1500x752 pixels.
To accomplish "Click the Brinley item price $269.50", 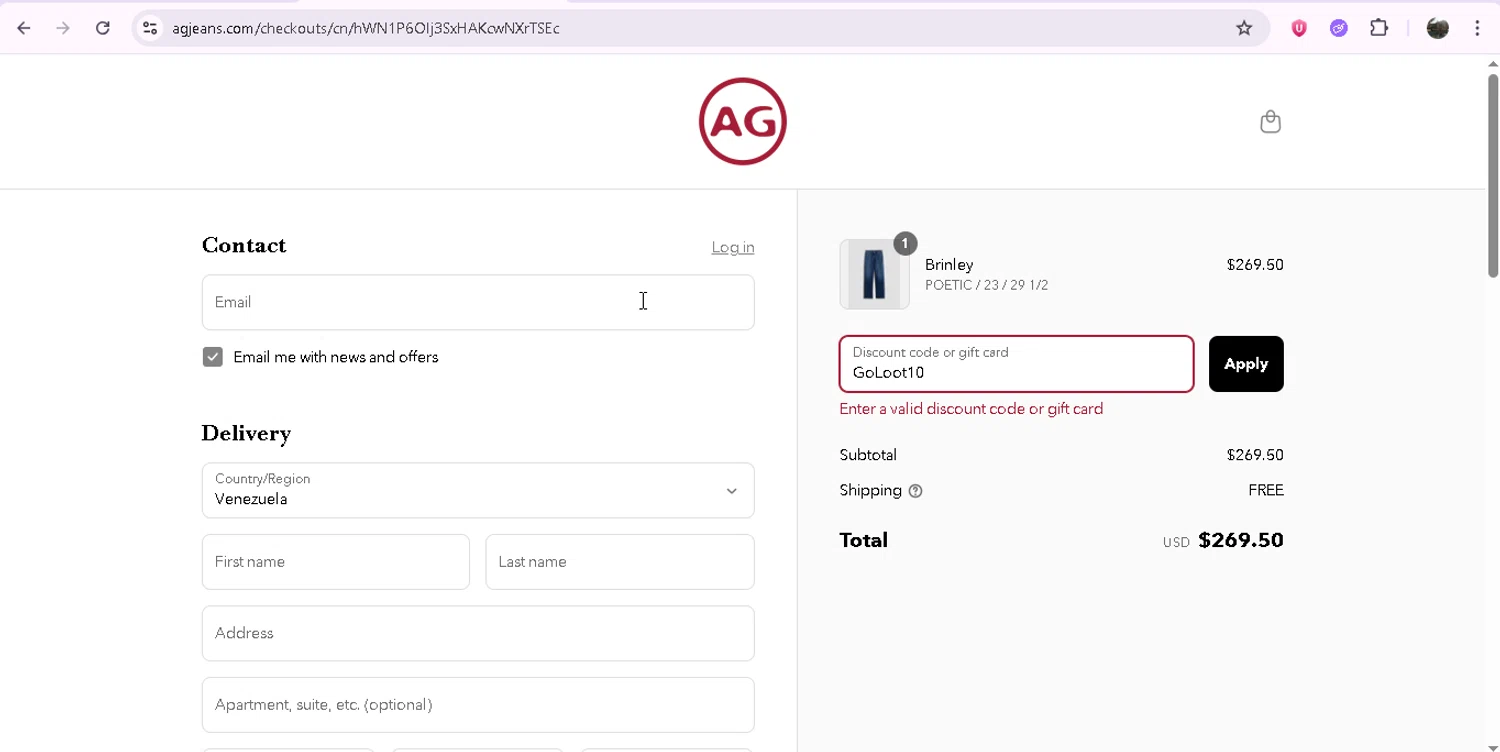I will pyautogui.click(x=1255, y=265).
